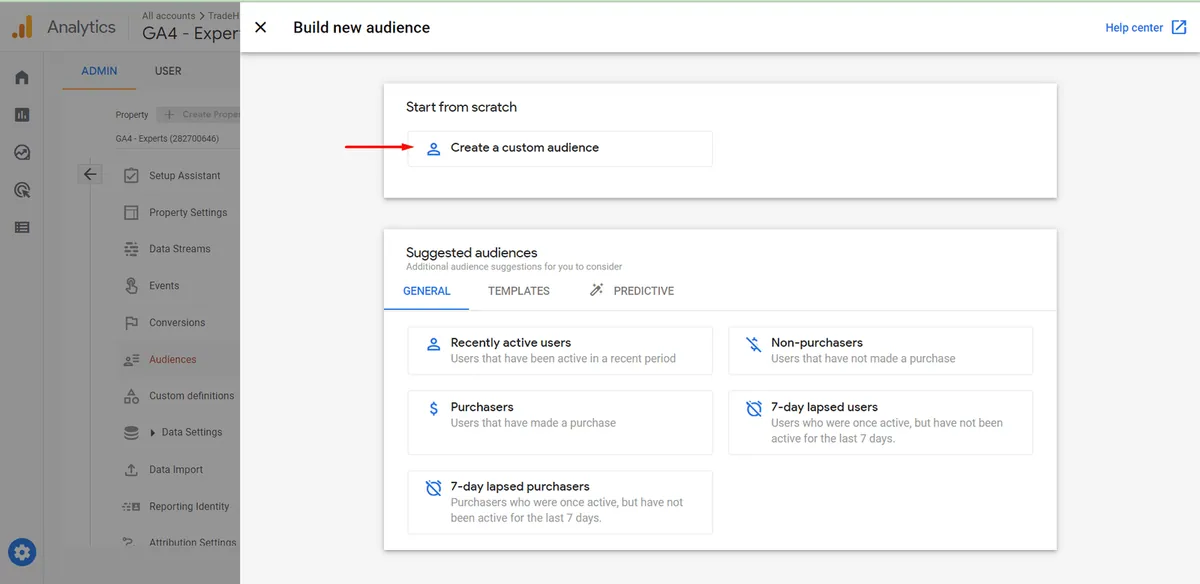The height and width of the screenshot is (584, 1200).
Task: Click the Reporting Identity icon
Action: 131,507
